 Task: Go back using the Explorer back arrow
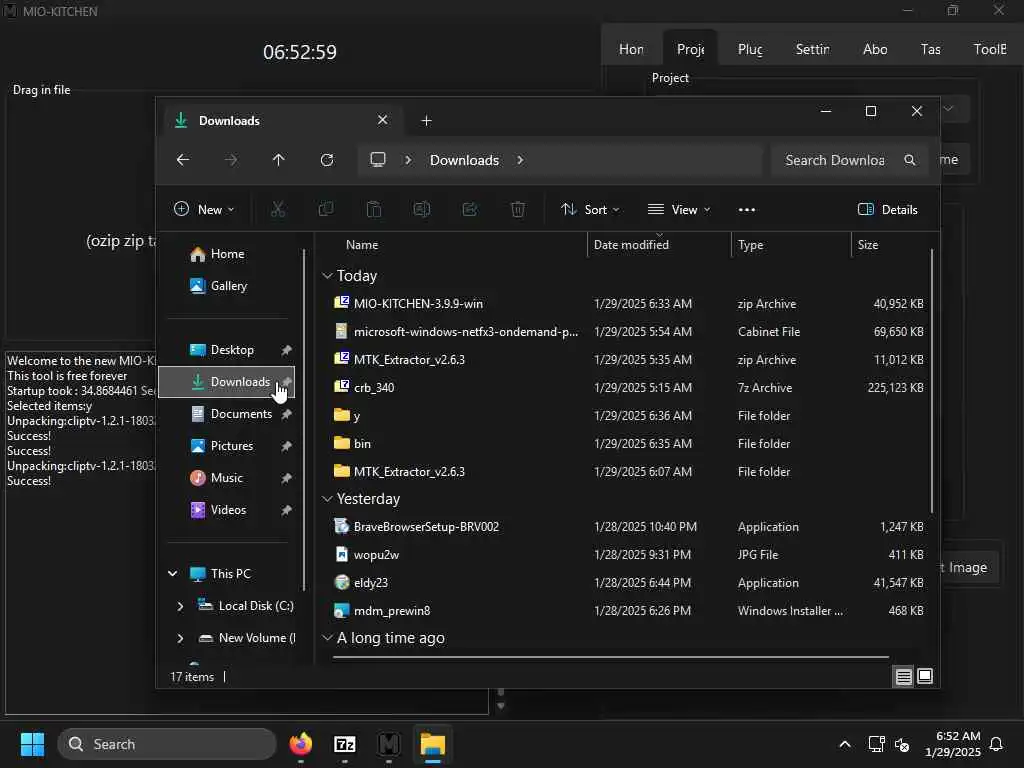point(183,160)
